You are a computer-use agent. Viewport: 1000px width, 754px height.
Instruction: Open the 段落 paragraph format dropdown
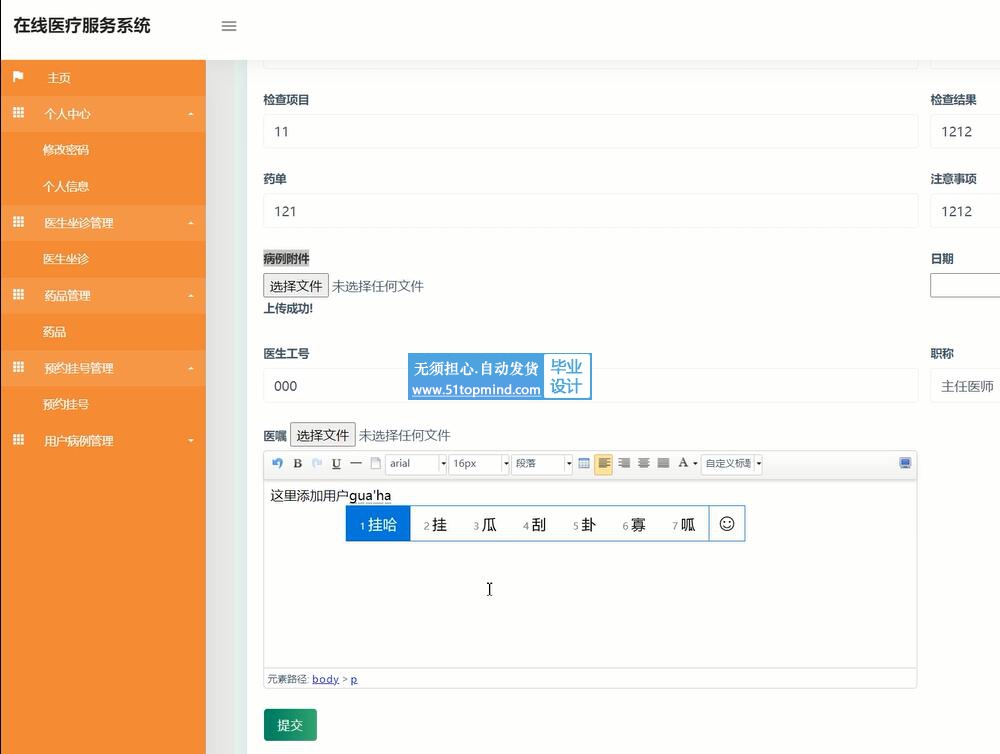[542, 464]
